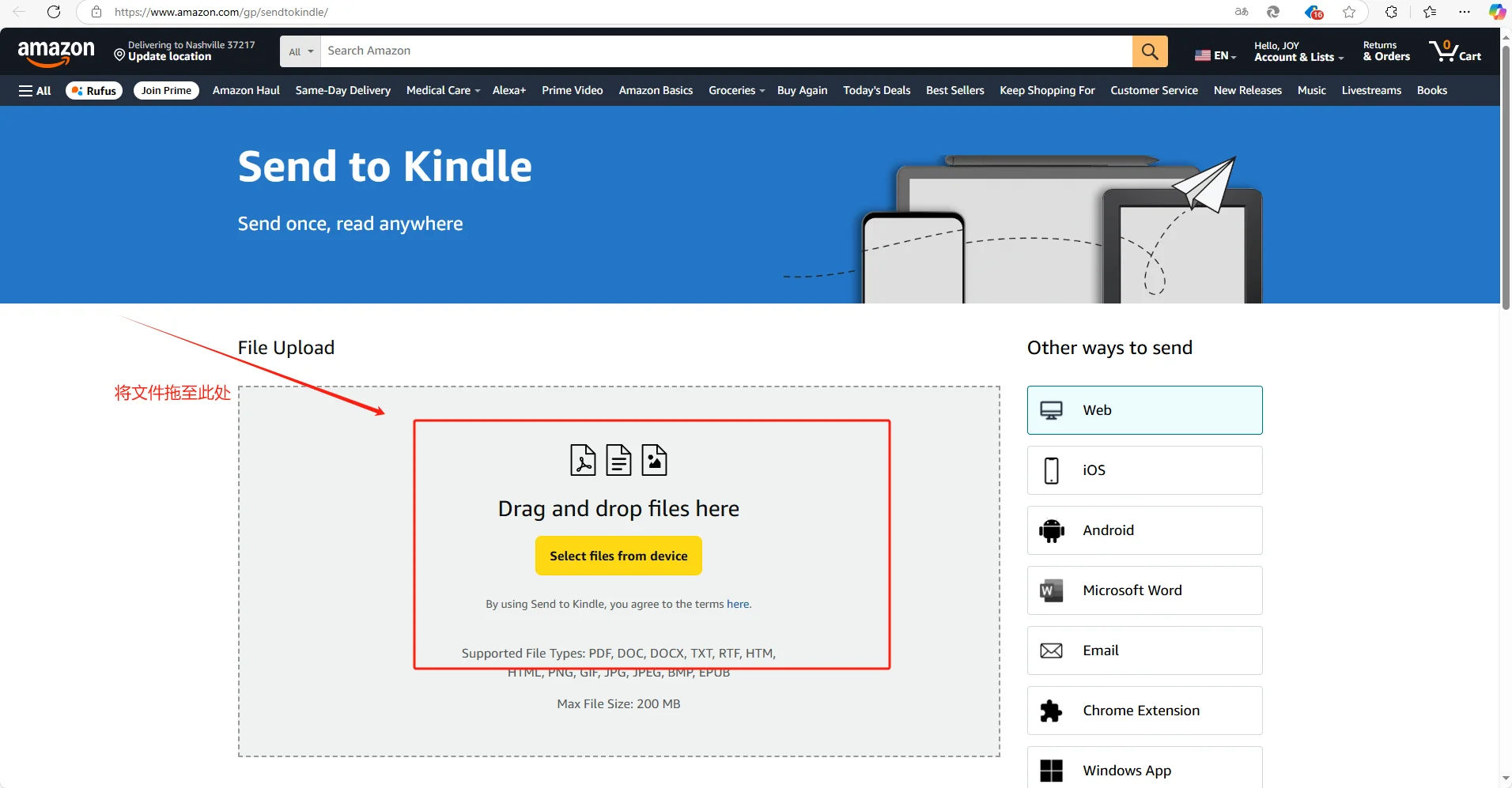This screenshot has height=788, width=1512.
Task: Click the Edge browser icon in address bar
Action: [1273, 12]
